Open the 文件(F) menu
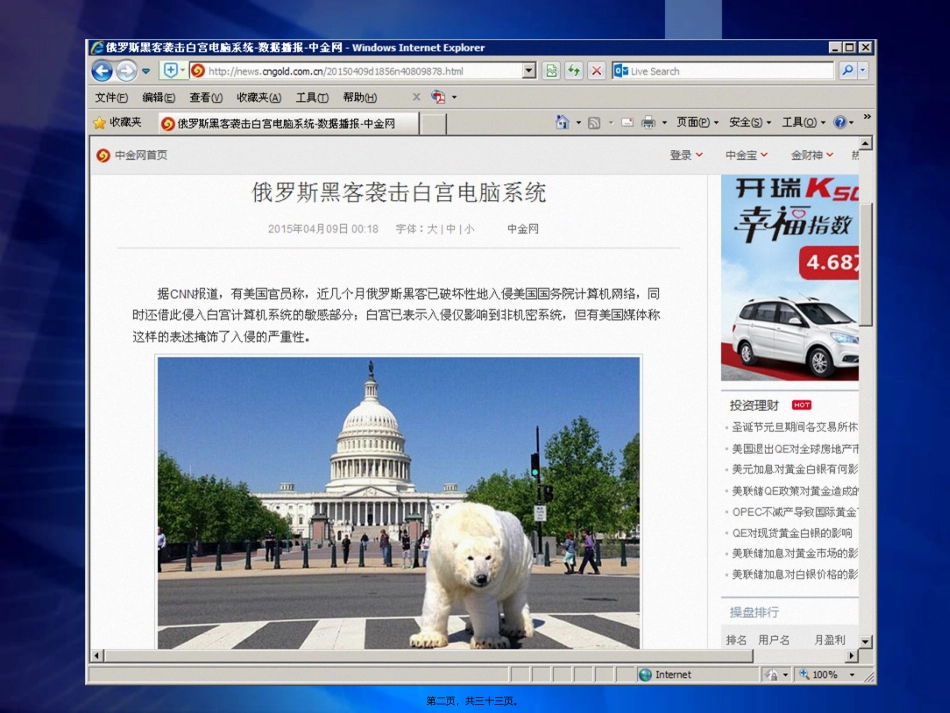Image resolution: width=950 pixels, height=713 pixels. coord(111,98)
